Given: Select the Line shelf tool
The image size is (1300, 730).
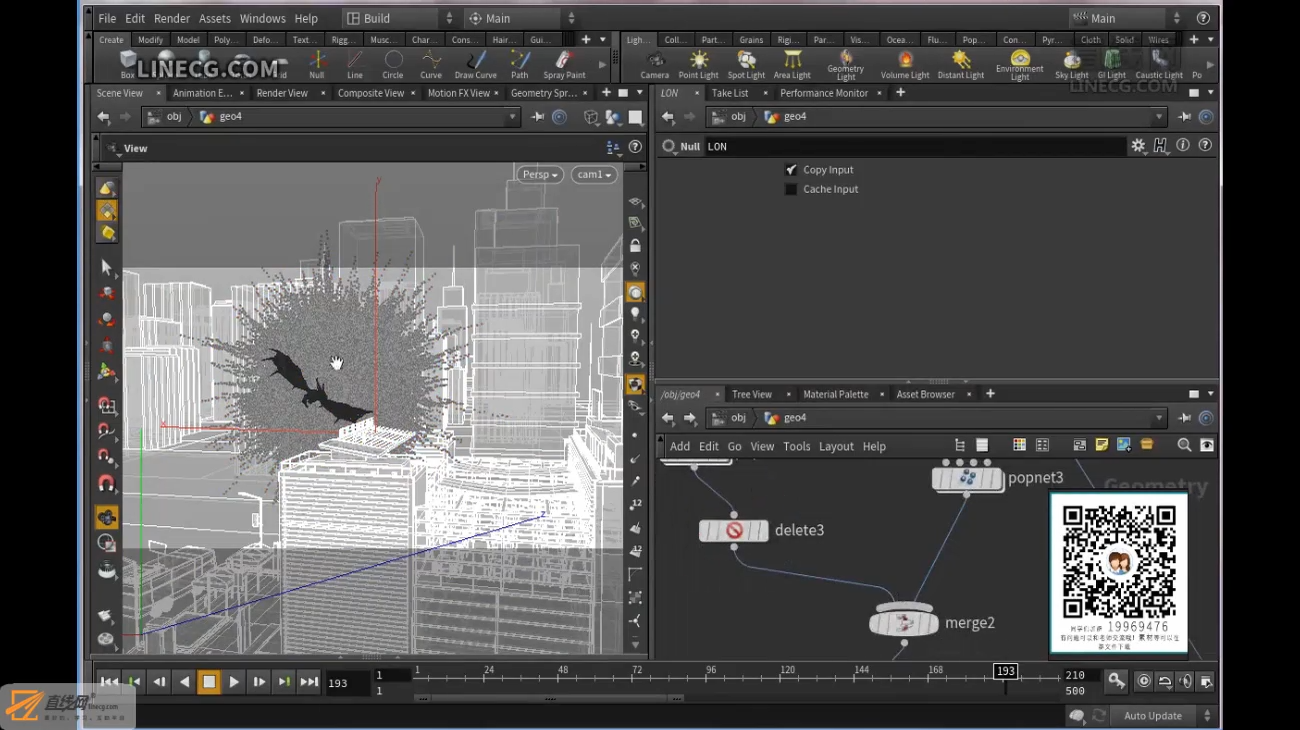Looking at the screenshot, I should point(355,65).
